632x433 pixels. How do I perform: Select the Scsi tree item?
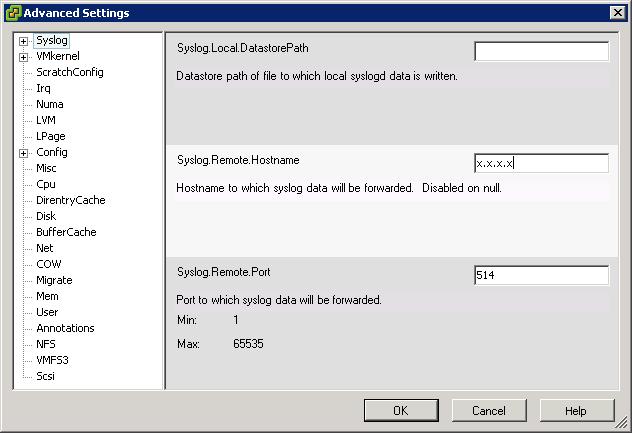45,376
